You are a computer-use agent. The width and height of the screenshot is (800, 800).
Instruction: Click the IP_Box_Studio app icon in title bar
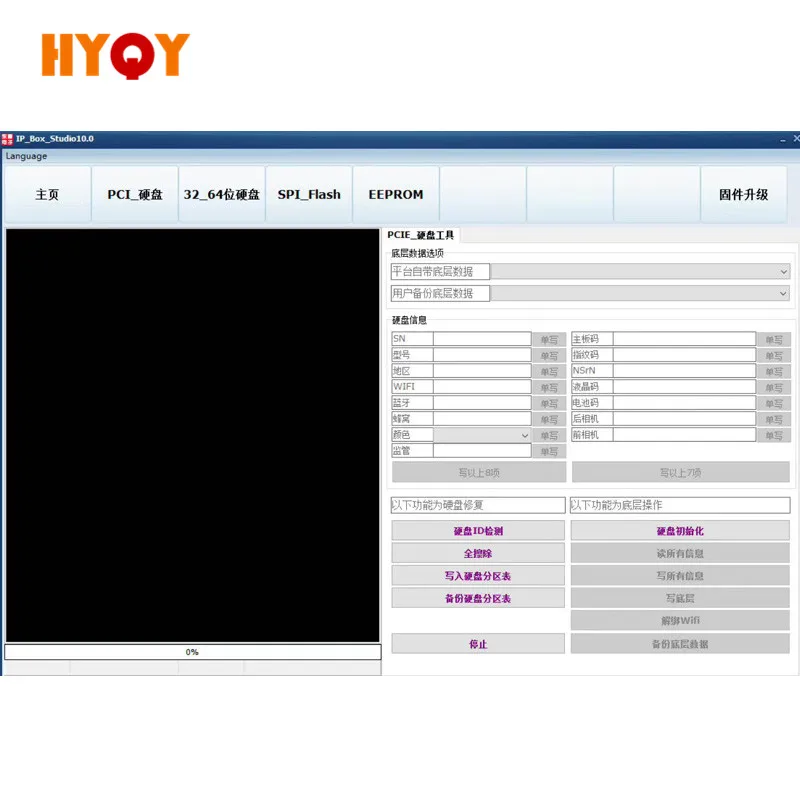click(7, 139)
